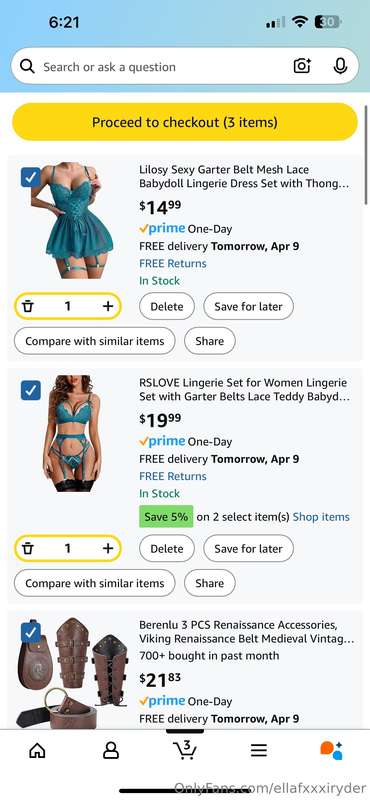Open camera lens search icon
The width and height of the screenshot is (370, 800).
[x=302, y=66]
